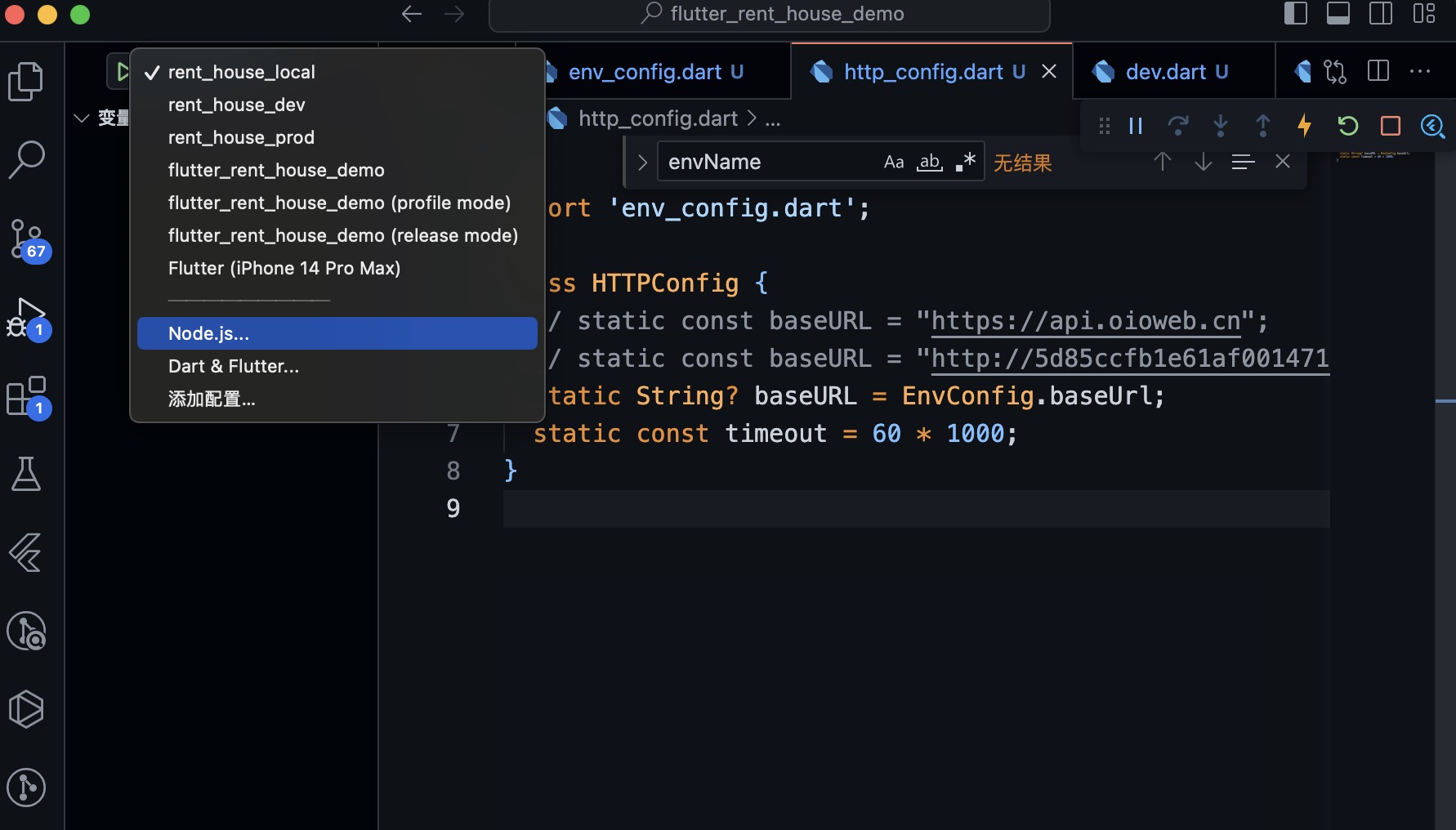This screenshot has height=830, width=1456.
Task: Open more editor actions ellipsis
Action: (1420, 71)
